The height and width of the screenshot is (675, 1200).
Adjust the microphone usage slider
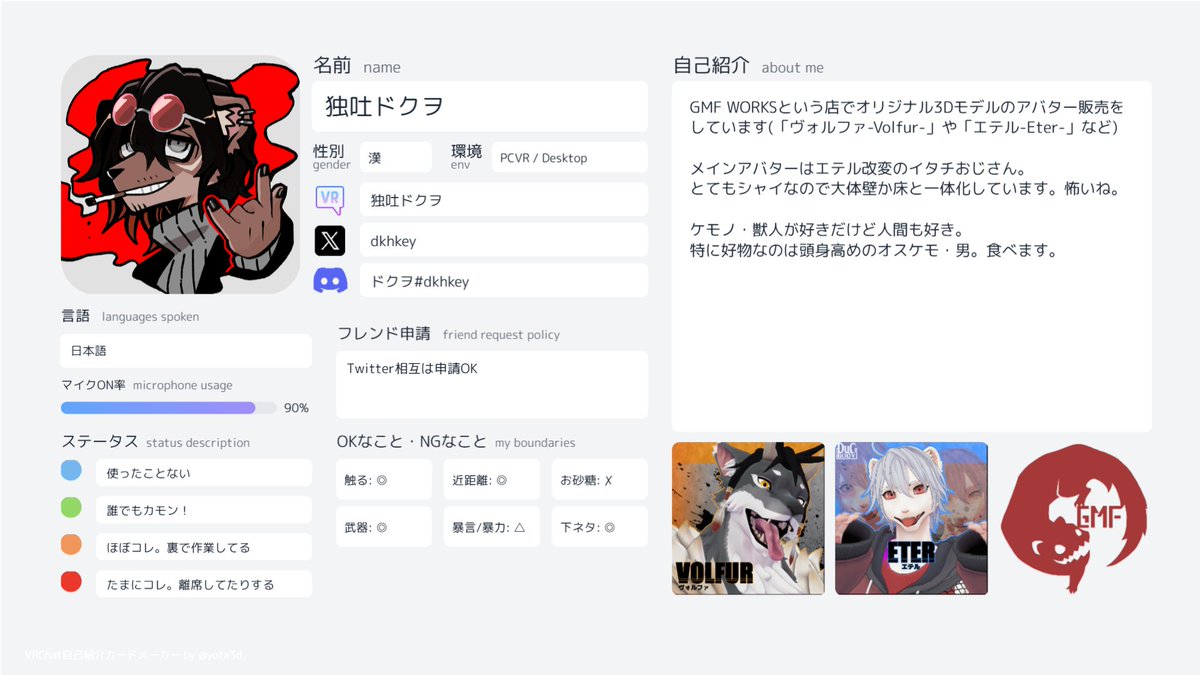click(168, 407)
